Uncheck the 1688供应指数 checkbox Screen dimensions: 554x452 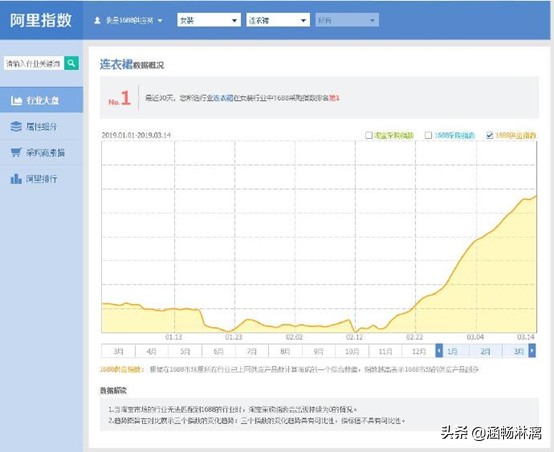pos(489,135)
